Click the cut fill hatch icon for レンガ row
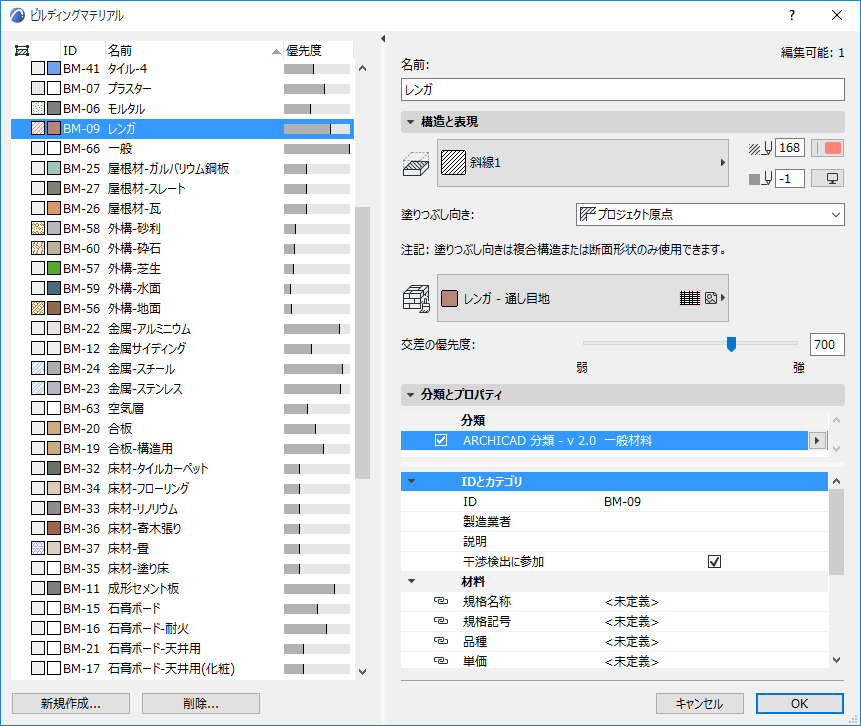The width and height of the screenshot is (861, 726). coord(38,129)
